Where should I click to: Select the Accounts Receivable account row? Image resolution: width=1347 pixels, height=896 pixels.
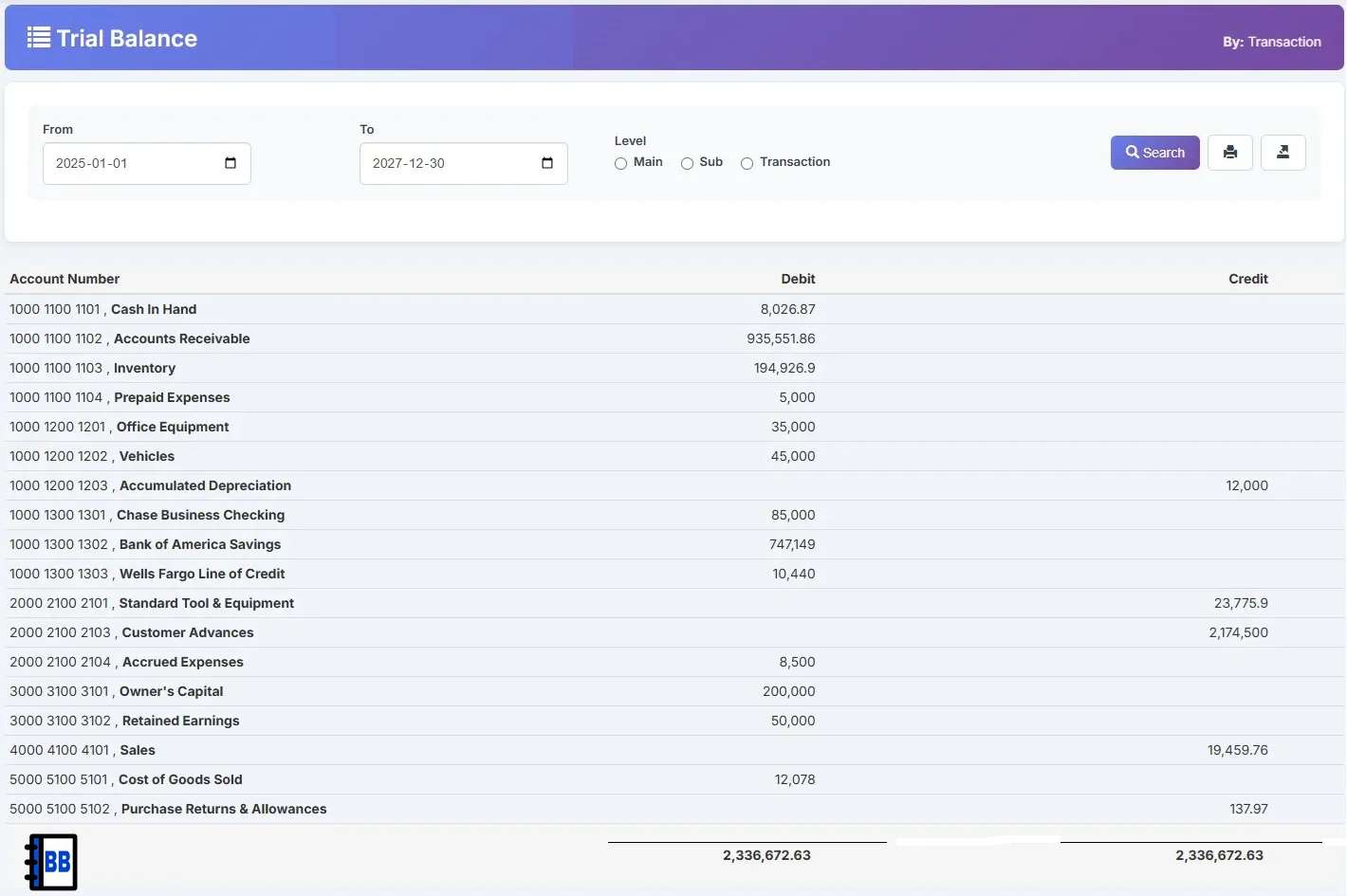(x=673, y=338)
